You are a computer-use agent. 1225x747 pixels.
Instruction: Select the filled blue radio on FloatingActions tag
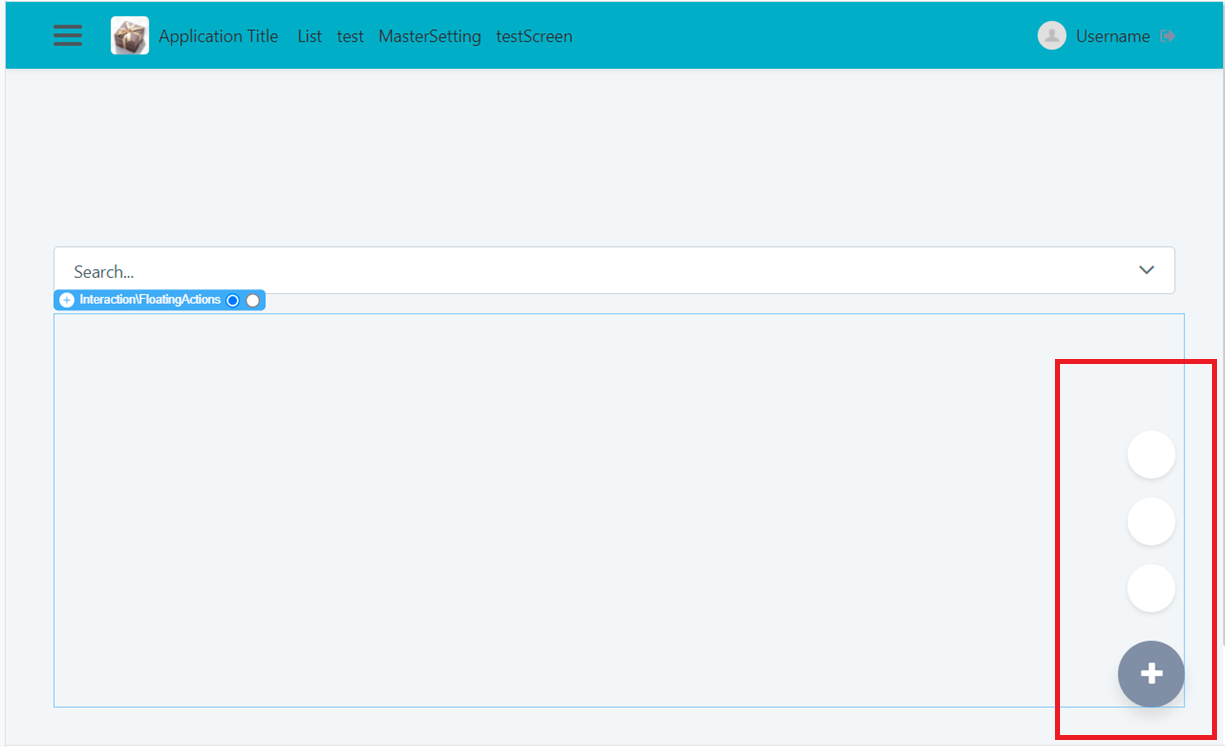[x=233, y=300]
